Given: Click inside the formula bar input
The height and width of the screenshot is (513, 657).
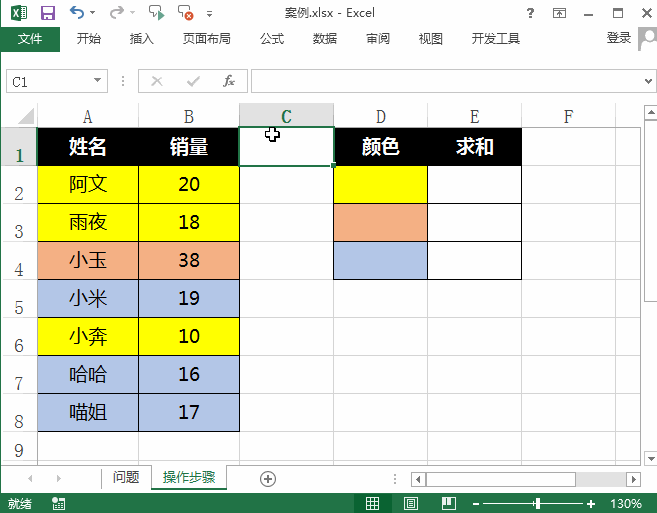Looking at the screenshot, I should tap(446, 81).
